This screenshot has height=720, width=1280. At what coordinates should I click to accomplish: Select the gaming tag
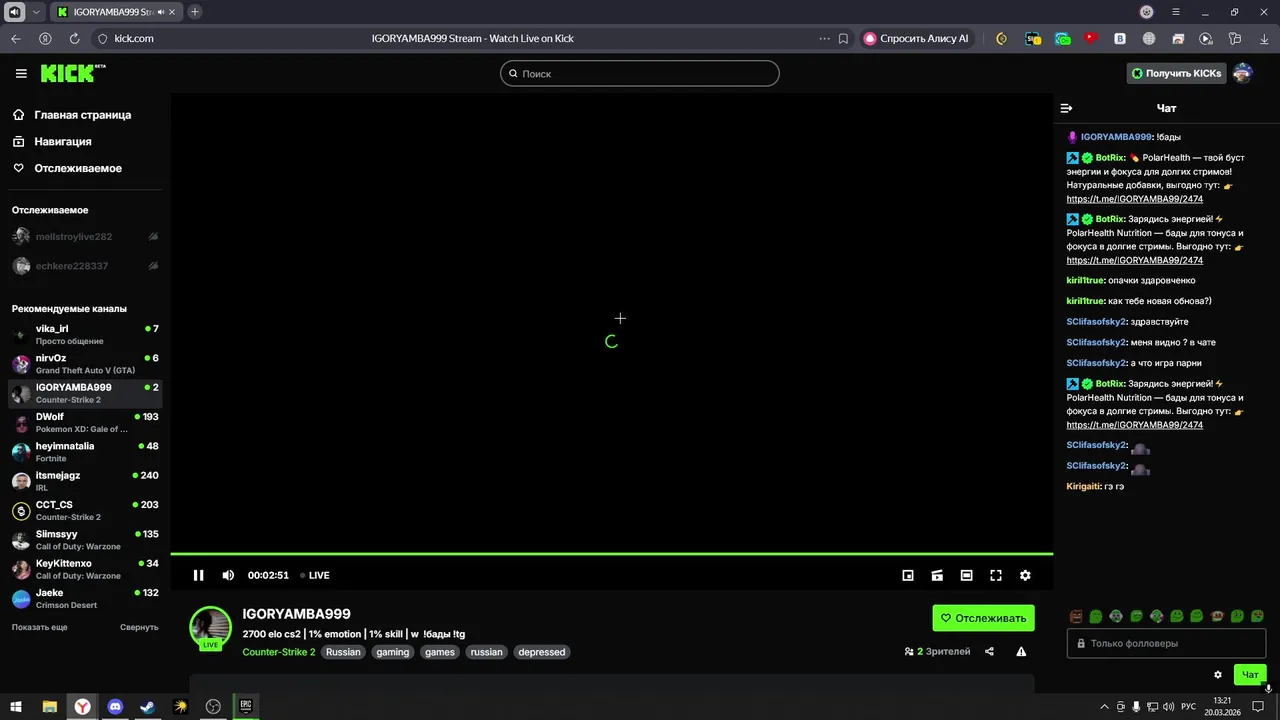pyautogui.click(x=392, y=652)
